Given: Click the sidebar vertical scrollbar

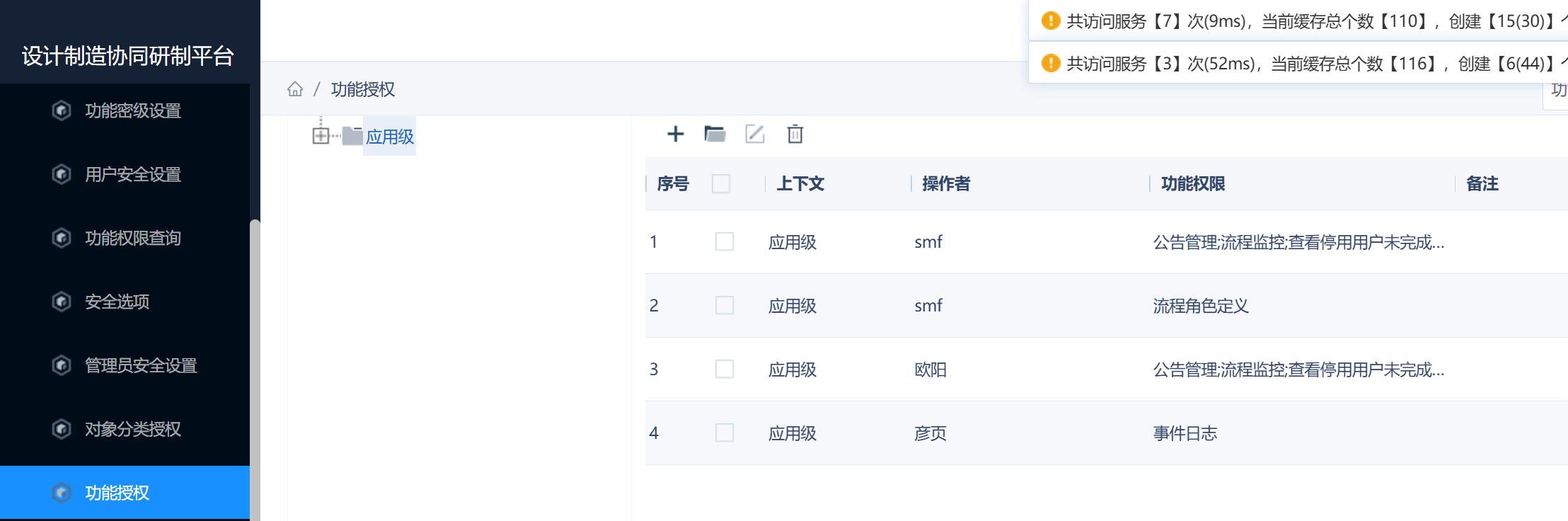Looking at the screenshot, I should pyautogui.click(x=255, y=370).
